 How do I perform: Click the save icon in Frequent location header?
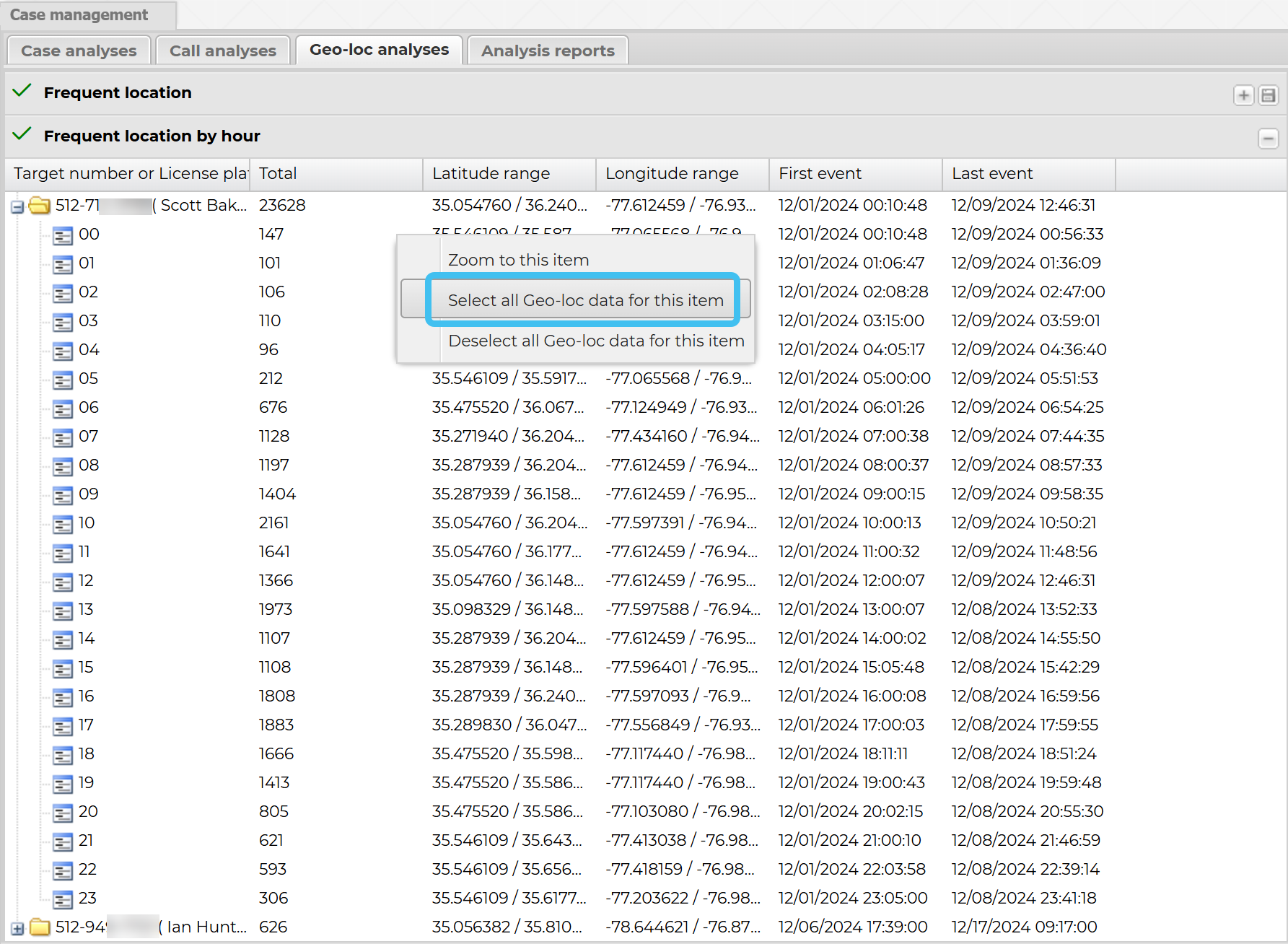[x=1268, y=95]
